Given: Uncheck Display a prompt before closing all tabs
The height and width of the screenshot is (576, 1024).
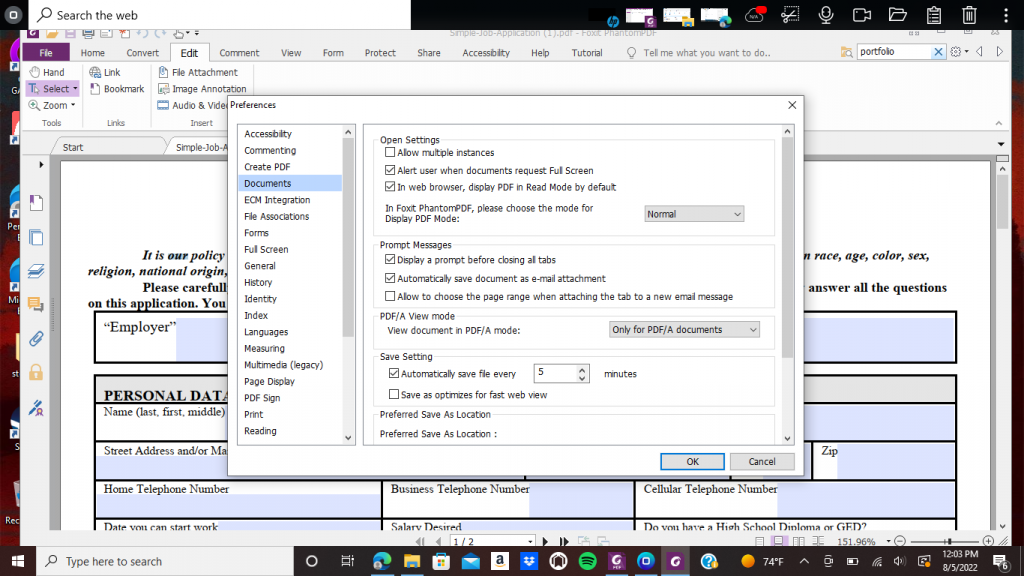Looking at the screenshot, I should (390, 259).
